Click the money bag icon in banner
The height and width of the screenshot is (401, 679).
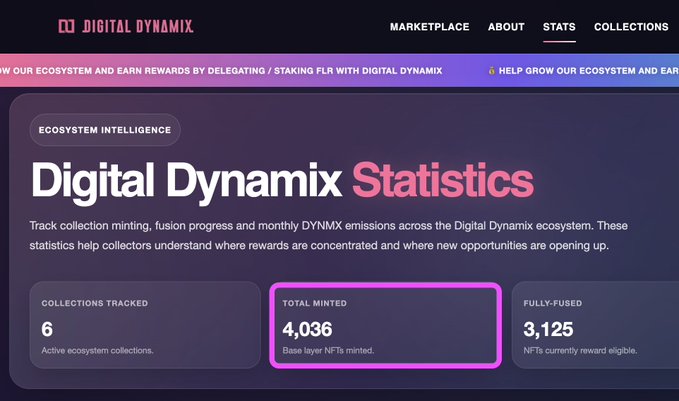tap(491, 71)
